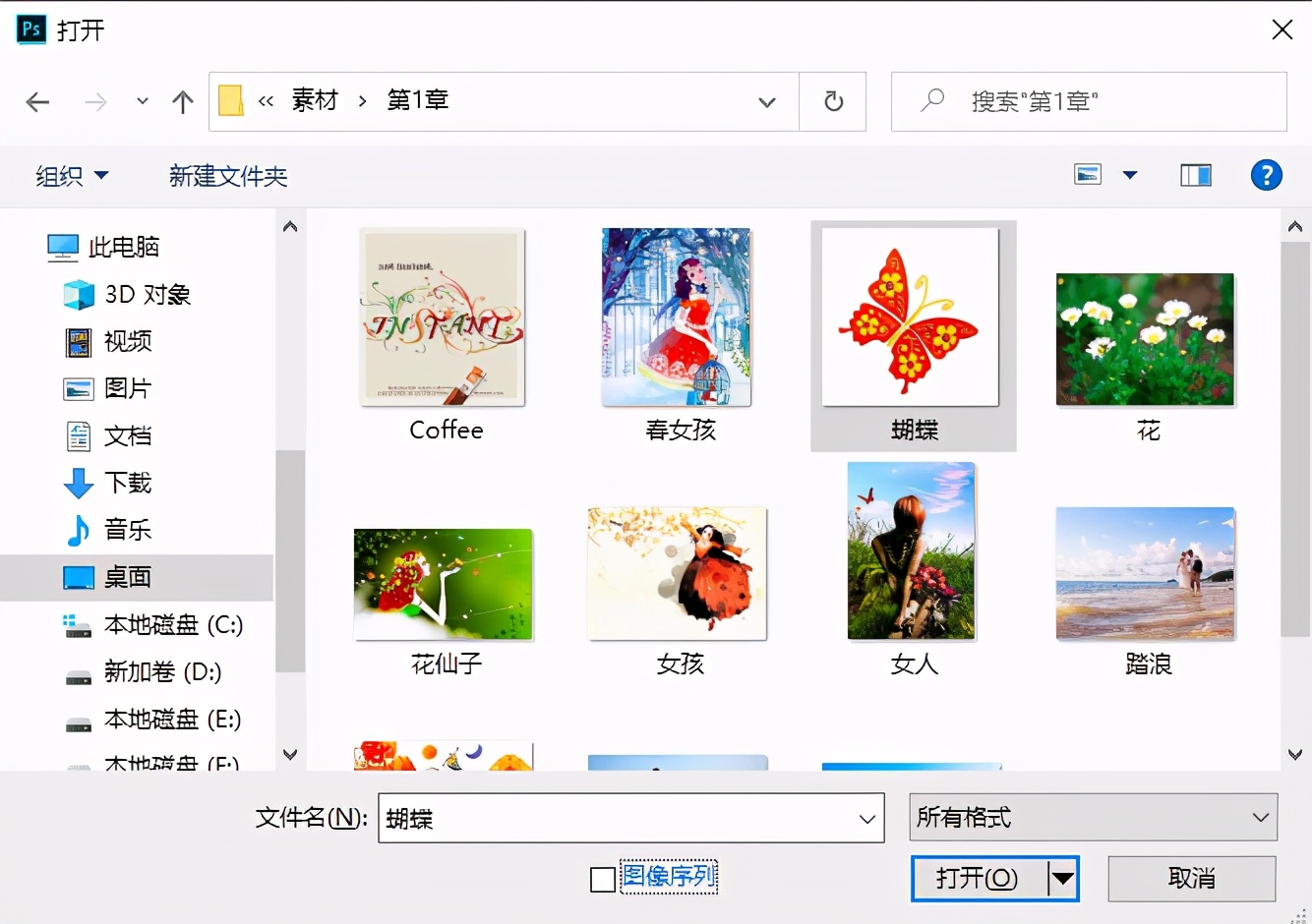Expand the 组织 menu

tap(71, 175)
